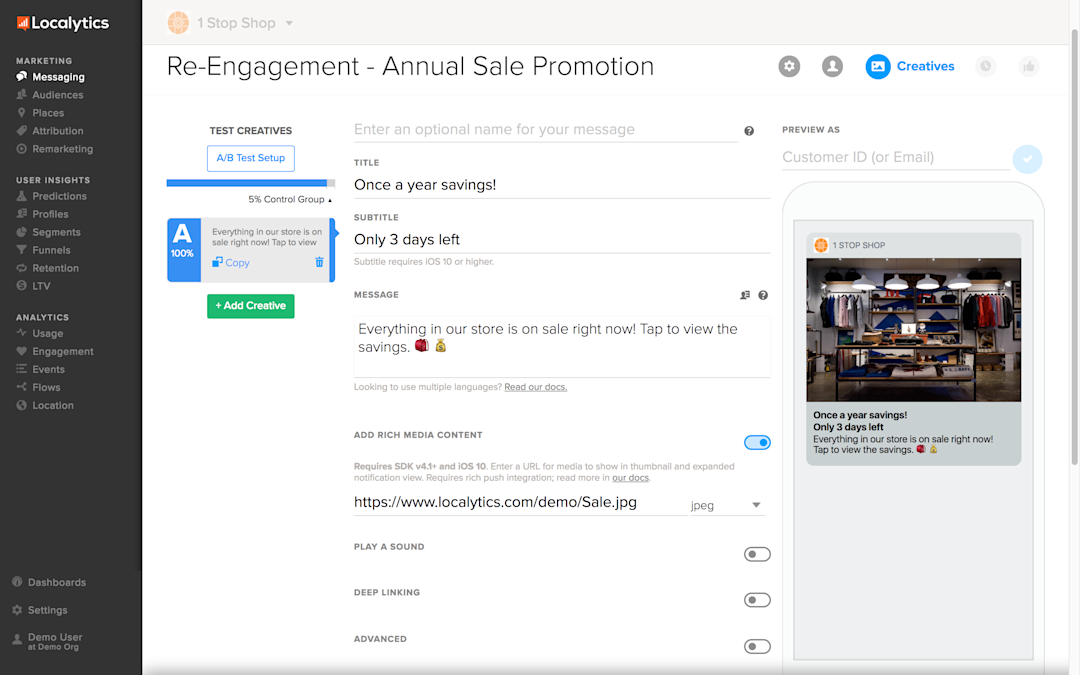
Task: Click the Events list icon
Action: tap(21, 368)
